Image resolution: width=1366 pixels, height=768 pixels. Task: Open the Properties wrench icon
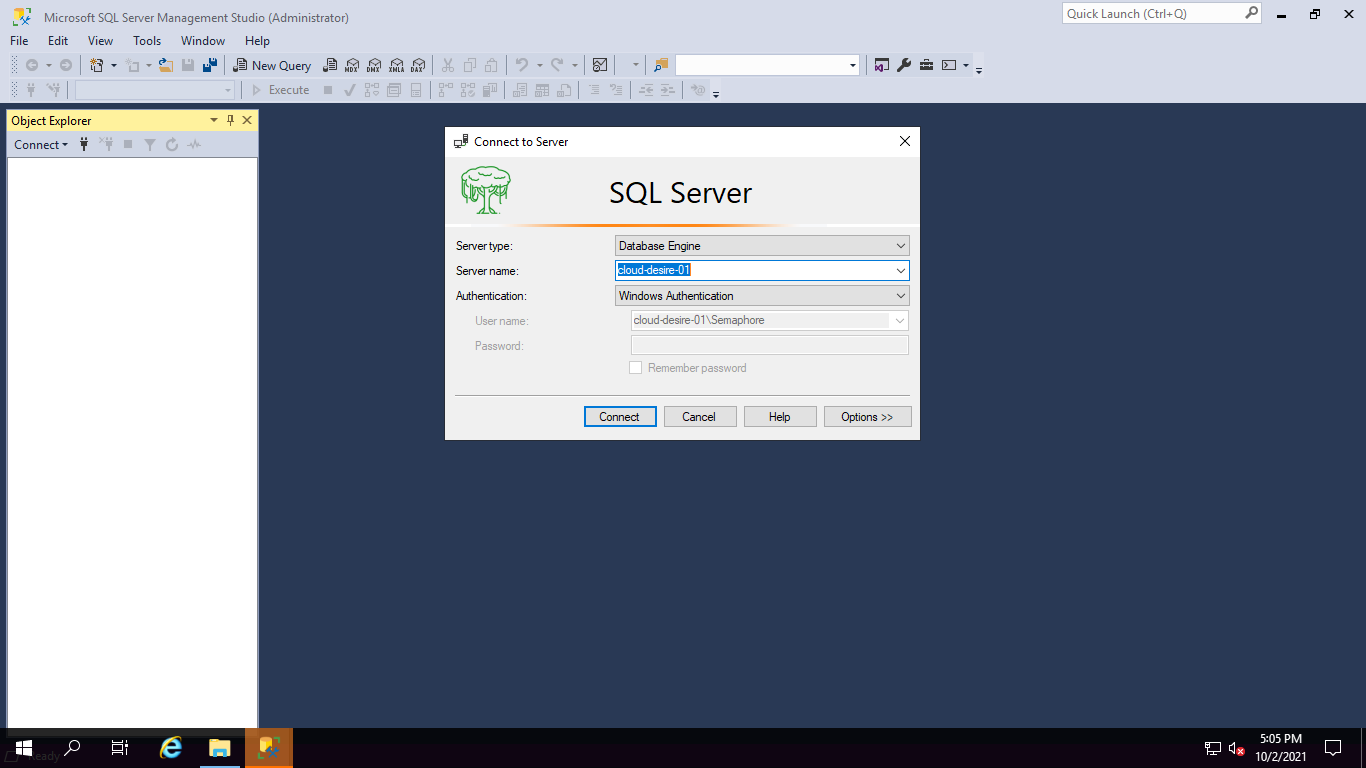pos(904,65)
